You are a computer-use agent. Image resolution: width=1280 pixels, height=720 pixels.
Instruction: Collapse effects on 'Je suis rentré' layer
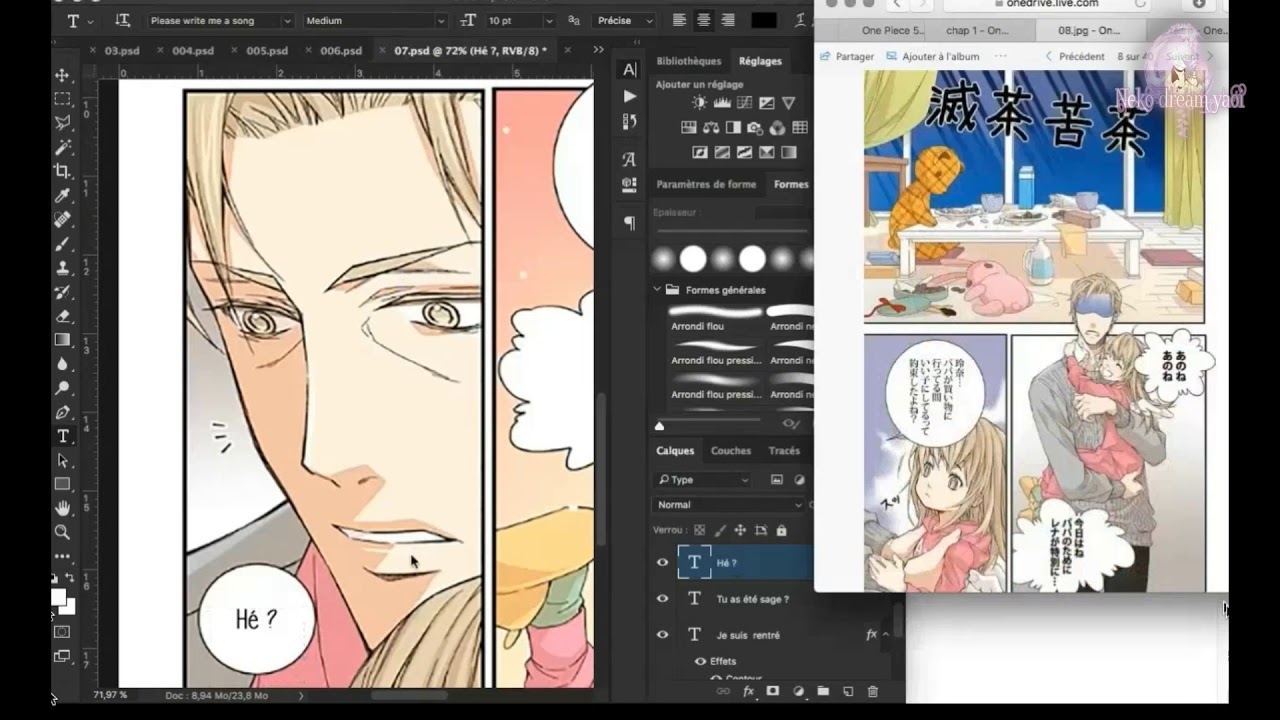[x=887, y=635]
